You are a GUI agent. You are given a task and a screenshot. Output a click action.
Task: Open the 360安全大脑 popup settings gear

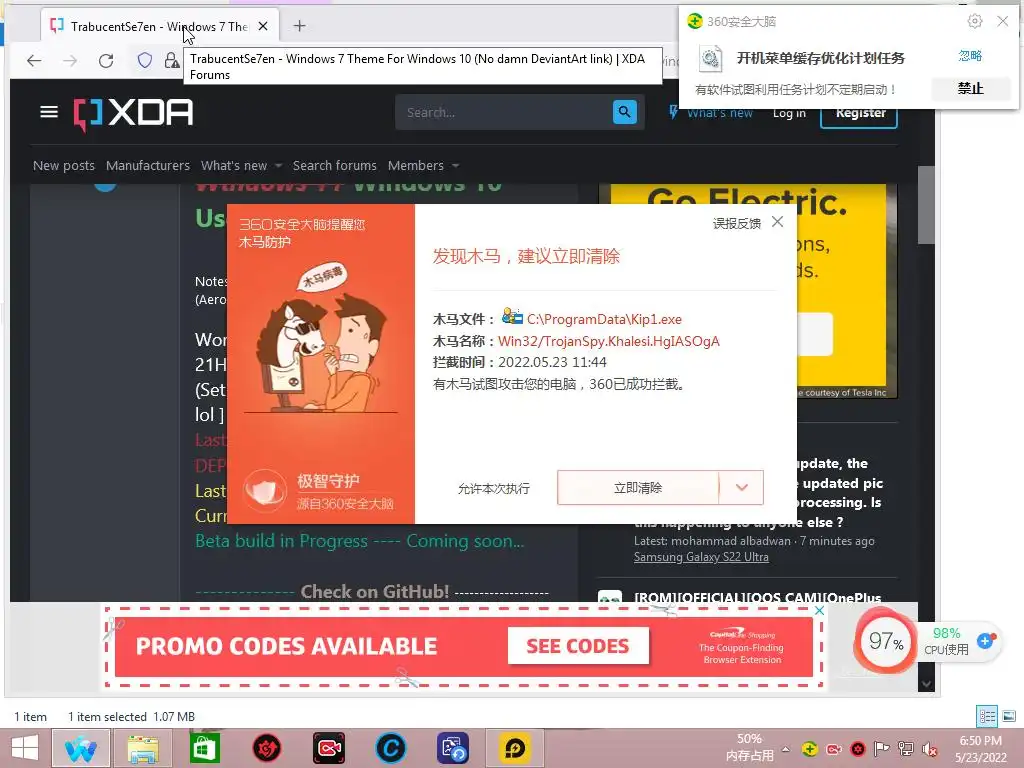pyautogui.click(x=975, y=22)
